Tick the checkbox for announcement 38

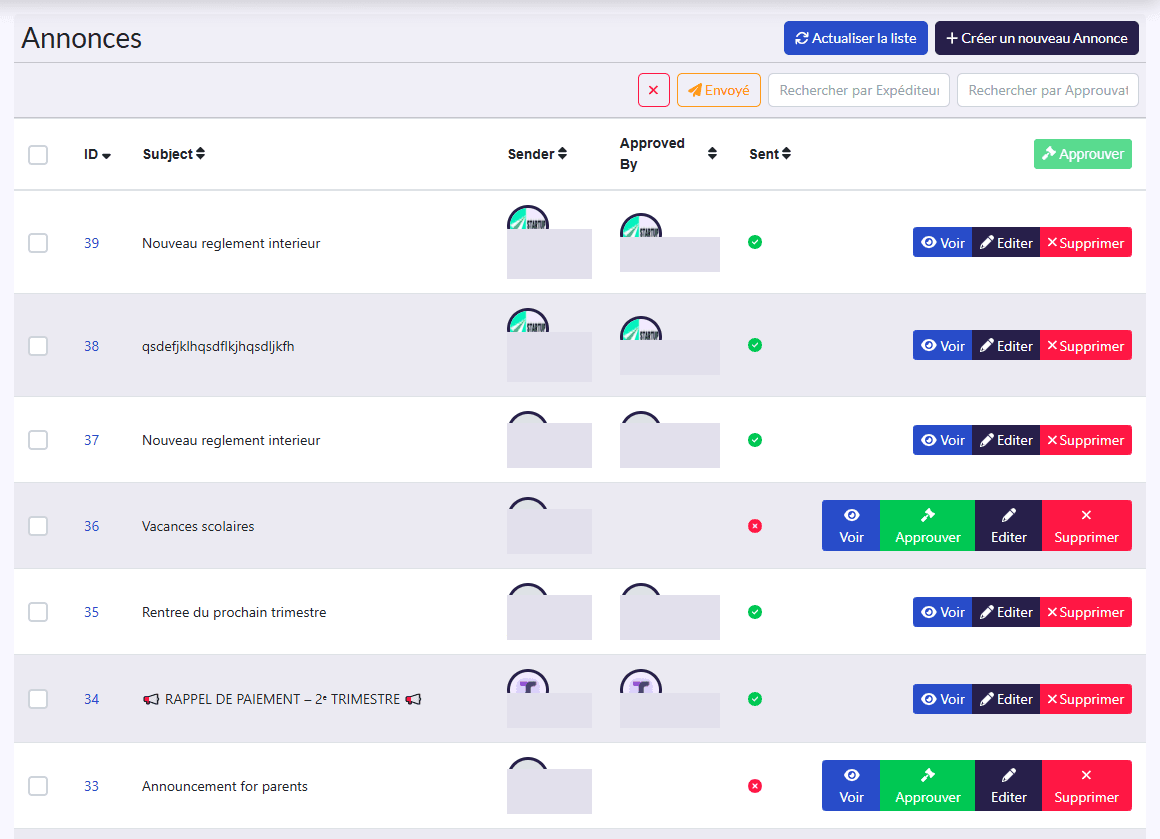pyautogui.click(x=38, y=346)
